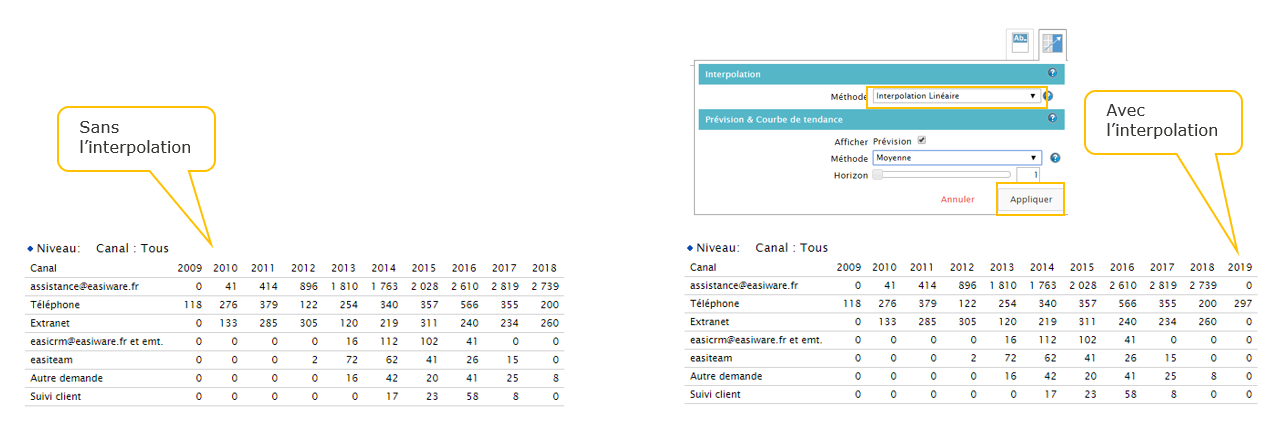
Task: Click the Horizon value input field
Action: [1029, 175]
